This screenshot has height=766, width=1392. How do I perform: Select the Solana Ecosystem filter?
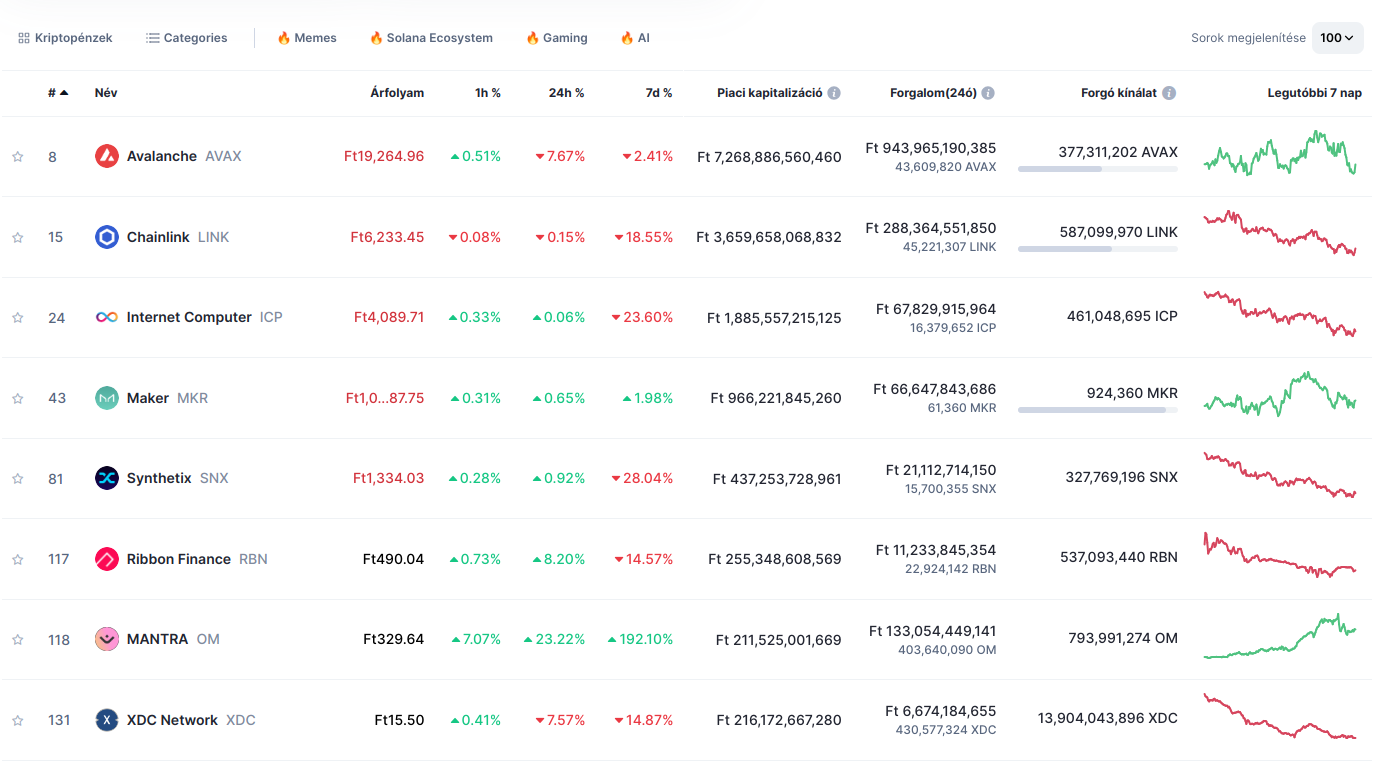[x=431, y=38]
